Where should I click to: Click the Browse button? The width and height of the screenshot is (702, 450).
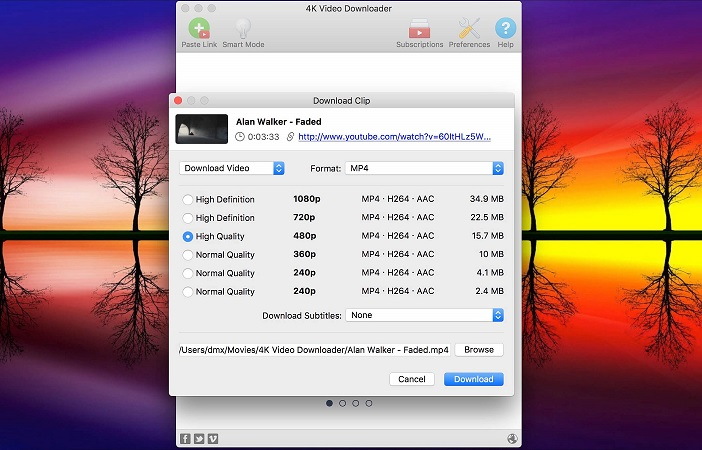pyautogui.click(x=479, y=350)
